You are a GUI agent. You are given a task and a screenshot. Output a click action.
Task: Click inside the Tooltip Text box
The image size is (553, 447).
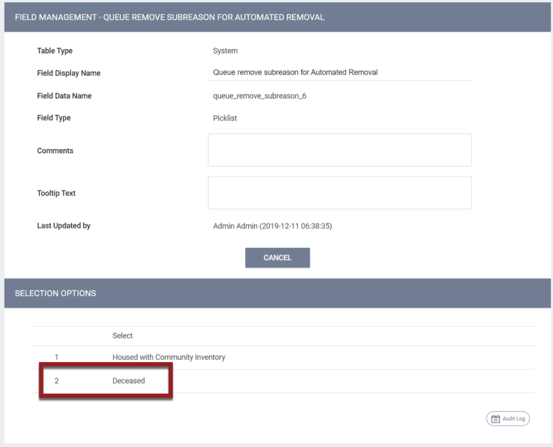[340, 193]
